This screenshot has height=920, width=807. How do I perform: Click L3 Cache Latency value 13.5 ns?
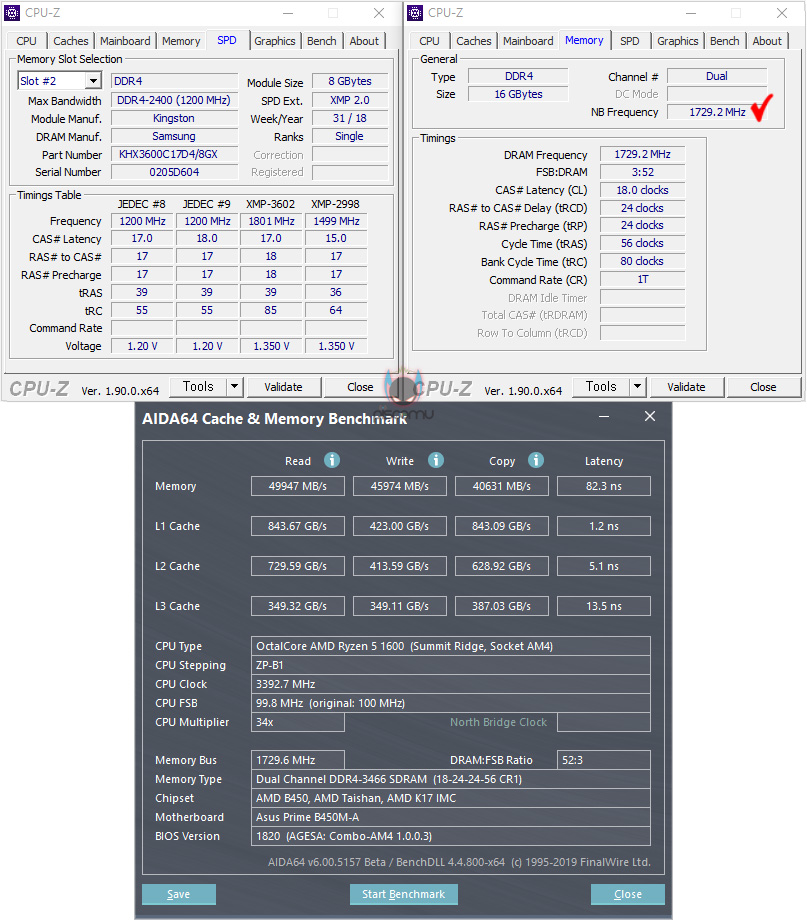coord(604,606)
